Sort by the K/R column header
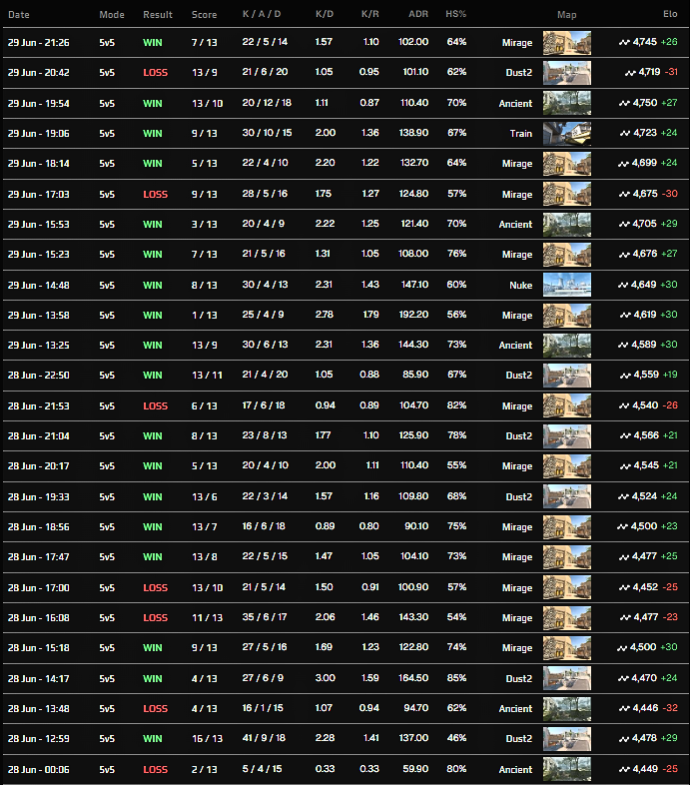Image resolution: width=690 pixels, height=785 pixels. coord(370,14)
